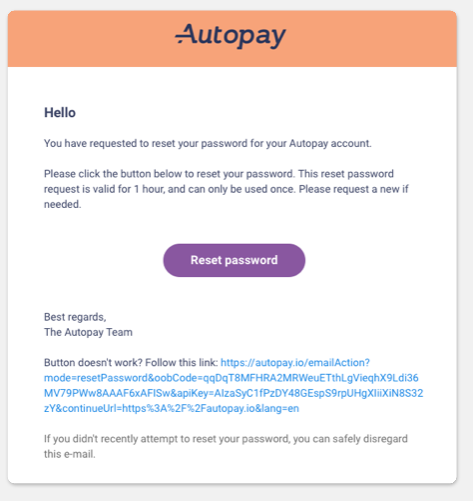Image resolution: width=473 pixels, height=501 pixels.
Task: Click the link line starting with mode=resetPassword
Action: pos(231,378)
